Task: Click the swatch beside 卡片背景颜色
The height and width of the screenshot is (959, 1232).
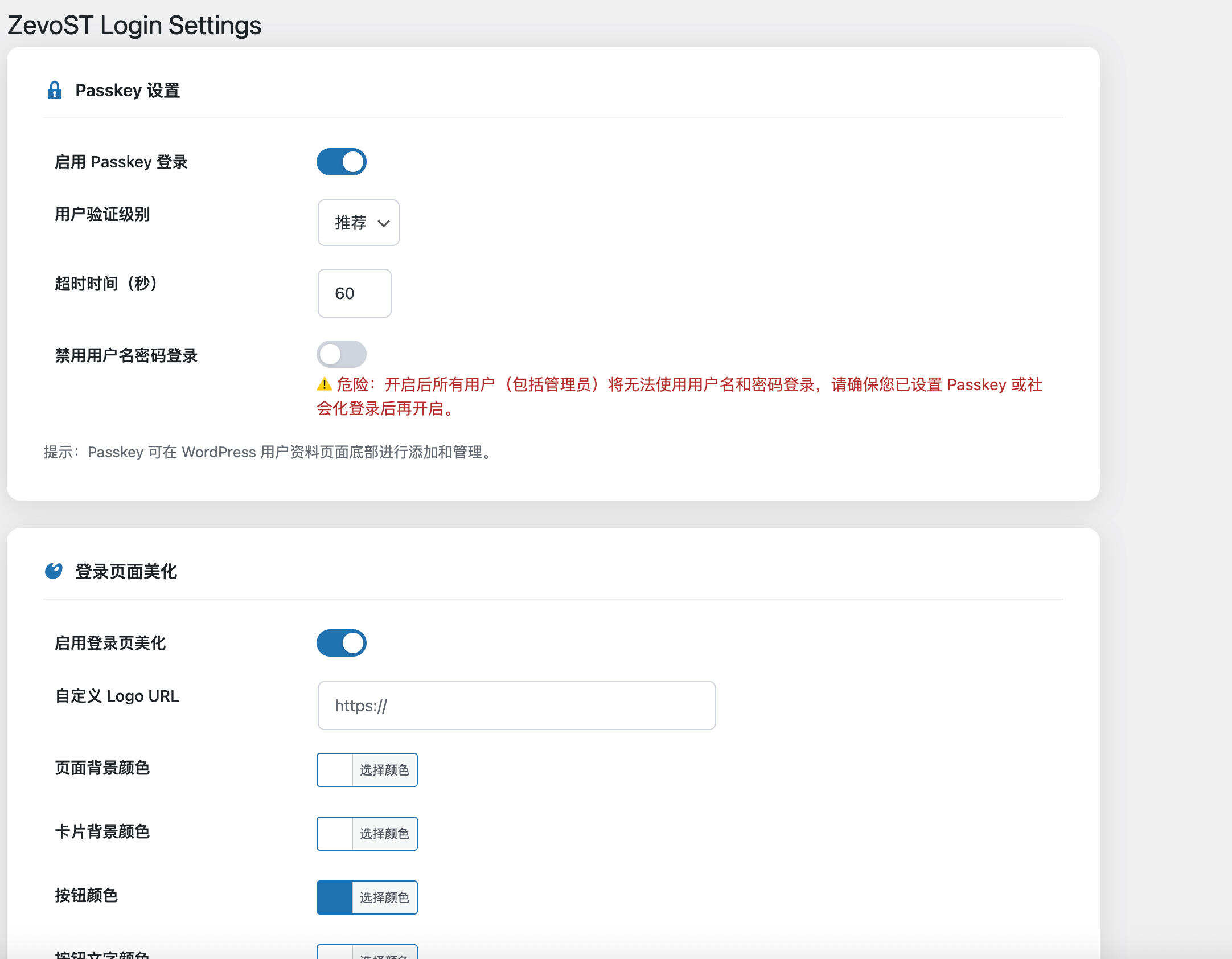Action: pyautogui.click(x=334, y=833)
